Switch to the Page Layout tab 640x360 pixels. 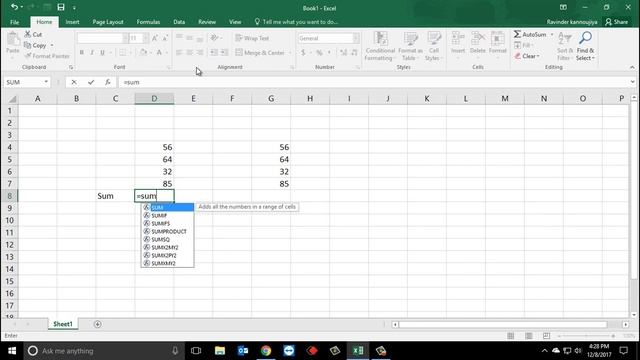click(x=108, y=22)
